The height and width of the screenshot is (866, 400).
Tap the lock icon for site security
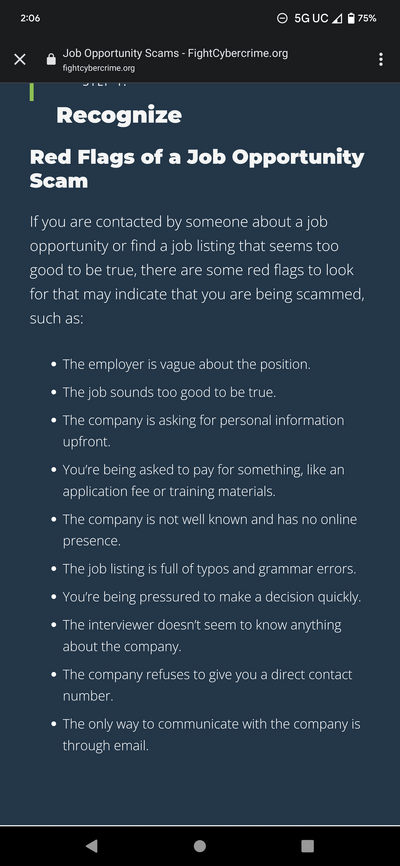[x=51, y=60]
